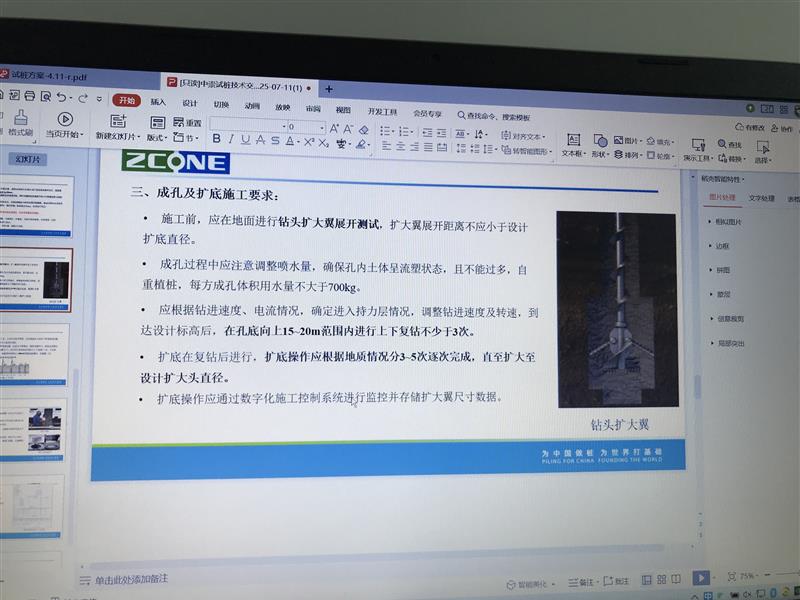Apply Italic formatting
The width and height of the screenshot is (800, 600).
pos(231,140)
